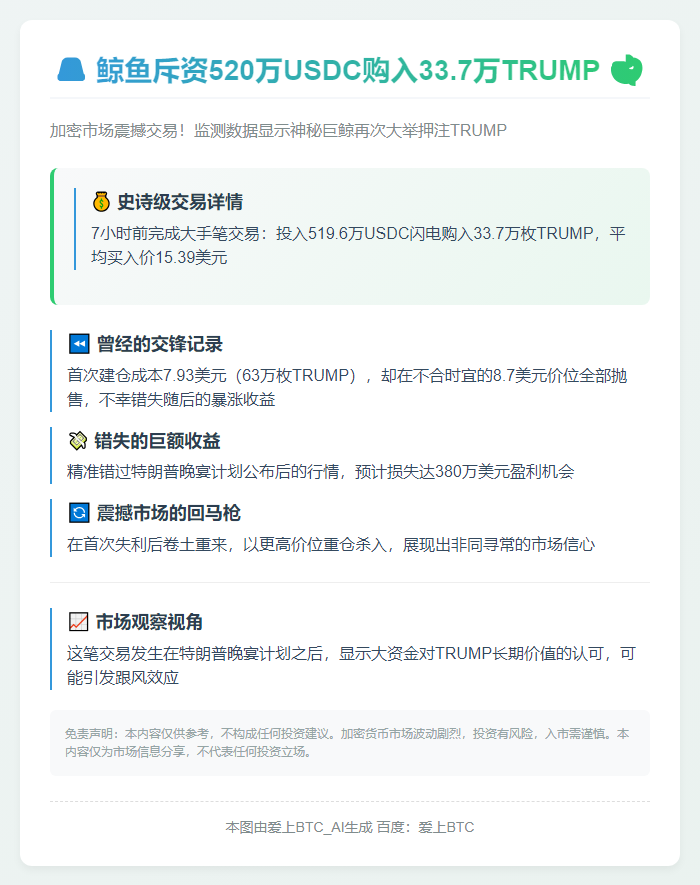The image size is (700, 885).
Task: Click the refresh icon beside 震撼市场的回马枪
Action: pos(79,512)
